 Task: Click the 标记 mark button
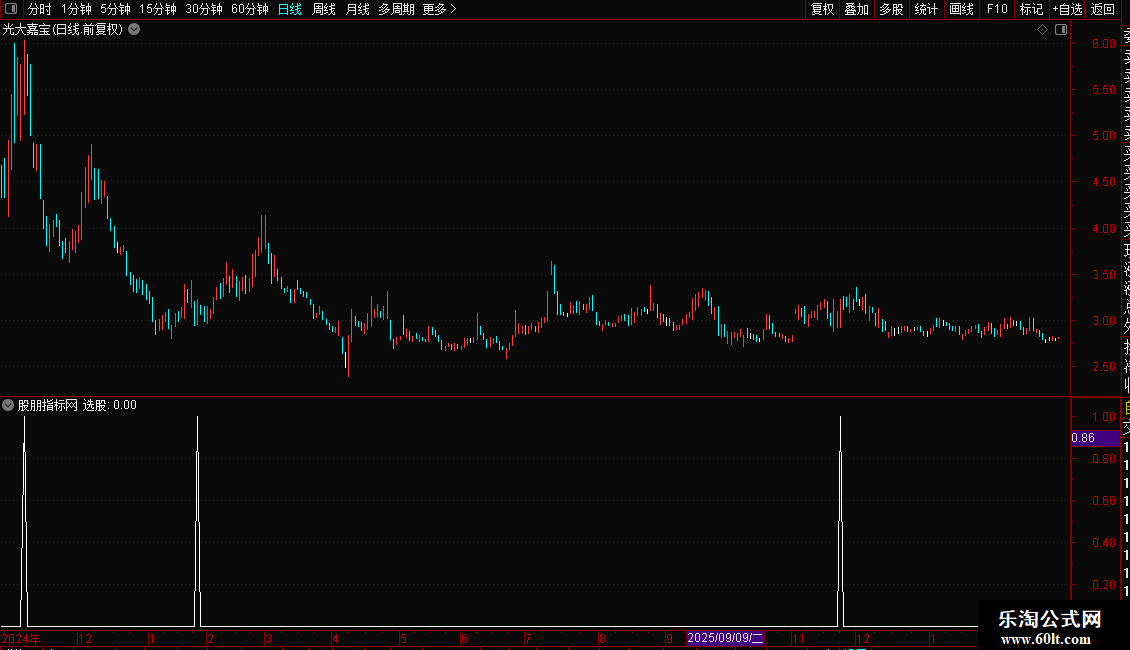(x=1031, y=9)
